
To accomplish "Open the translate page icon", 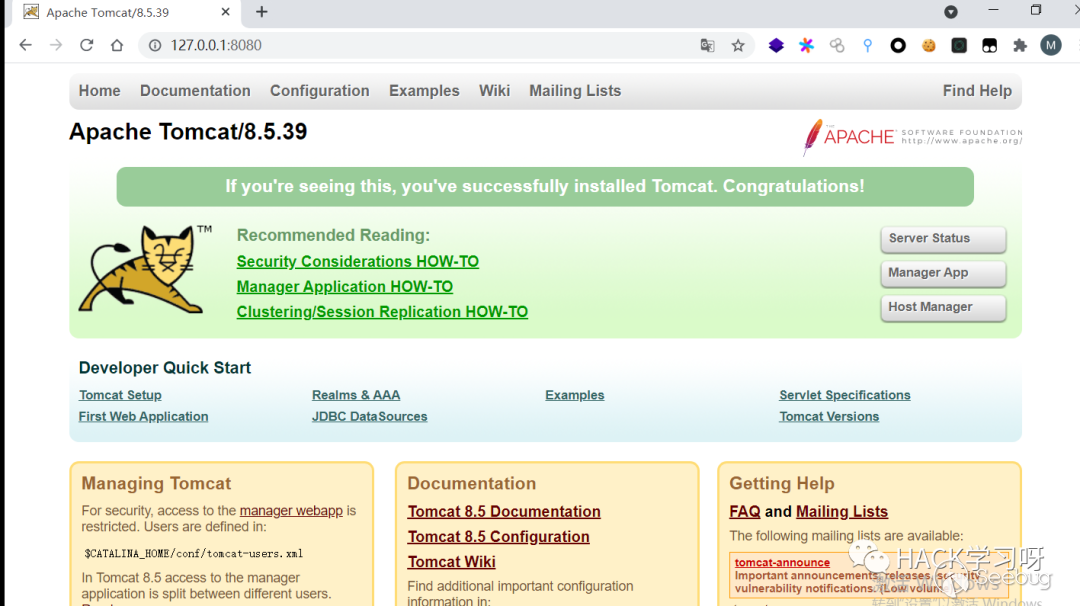I will tap(707, 45).
